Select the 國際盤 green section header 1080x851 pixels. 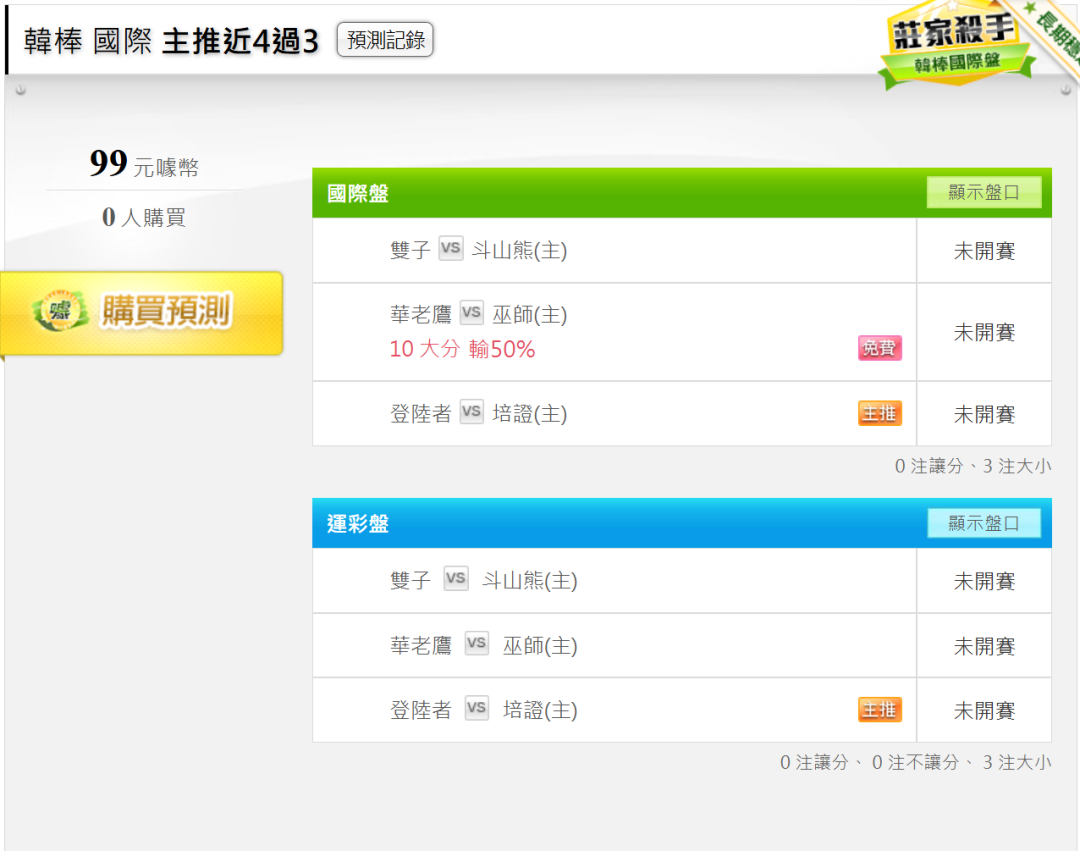[x=682, y=193]
